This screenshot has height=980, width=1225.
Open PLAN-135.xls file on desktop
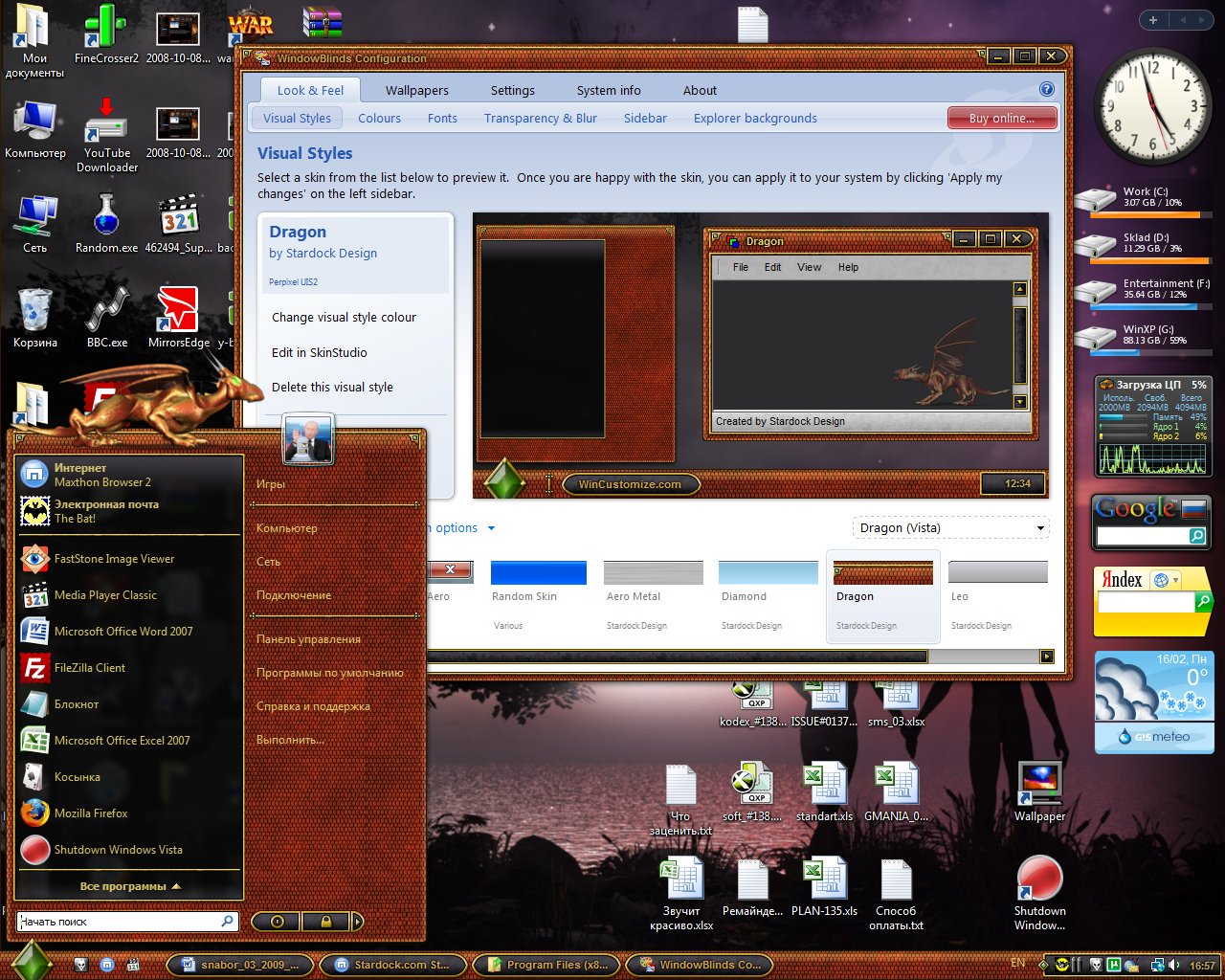coord(824,887)
